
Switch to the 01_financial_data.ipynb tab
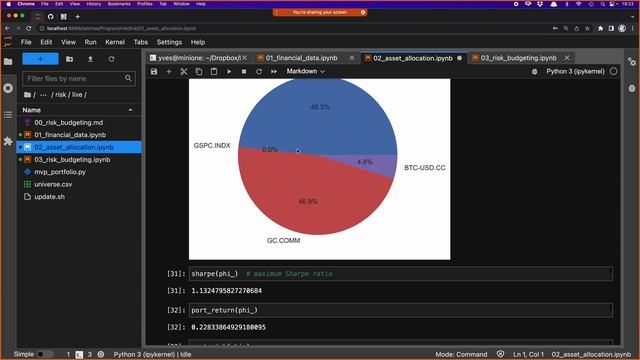[x=301, y=58]
